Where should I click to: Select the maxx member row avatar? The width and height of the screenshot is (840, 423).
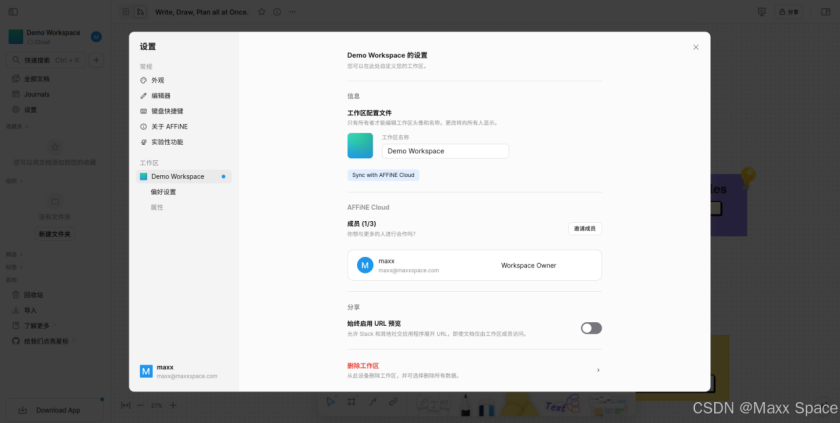coord(365,265)
